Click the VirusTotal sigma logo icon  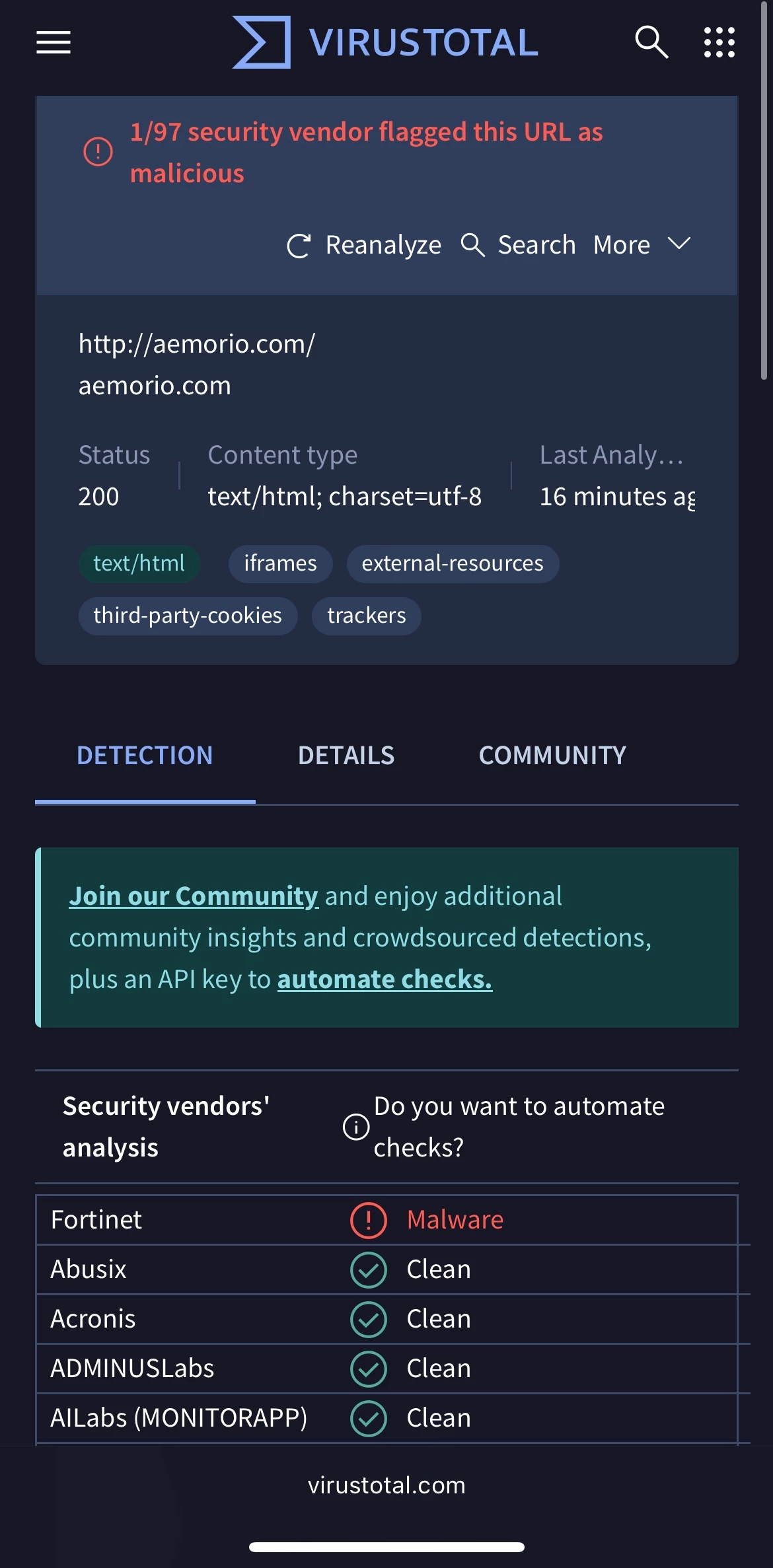coord(262,42)
